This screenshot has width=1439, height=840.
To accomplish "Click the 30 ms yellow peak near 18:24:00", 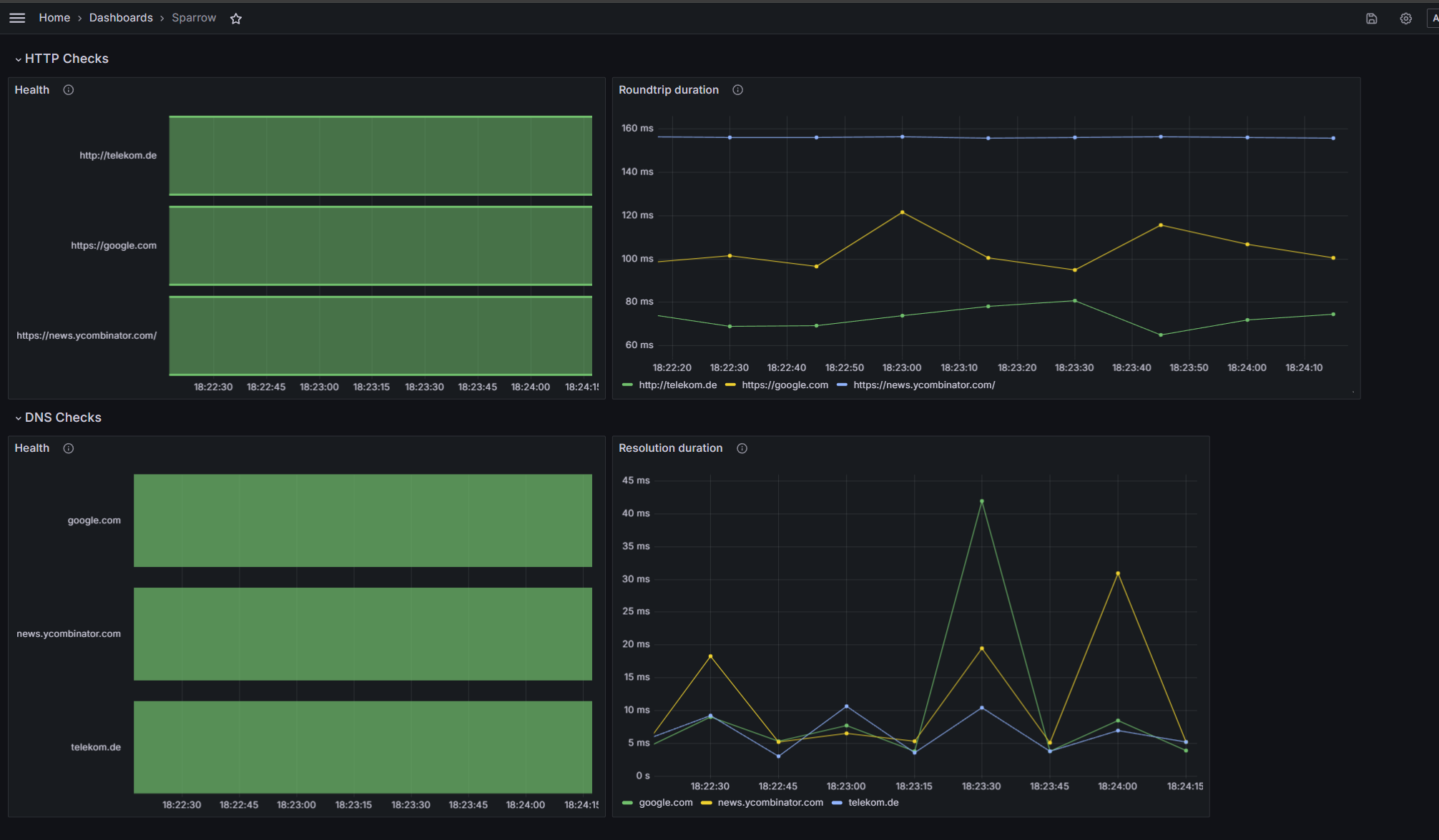I will click(x=1118, y=573).
